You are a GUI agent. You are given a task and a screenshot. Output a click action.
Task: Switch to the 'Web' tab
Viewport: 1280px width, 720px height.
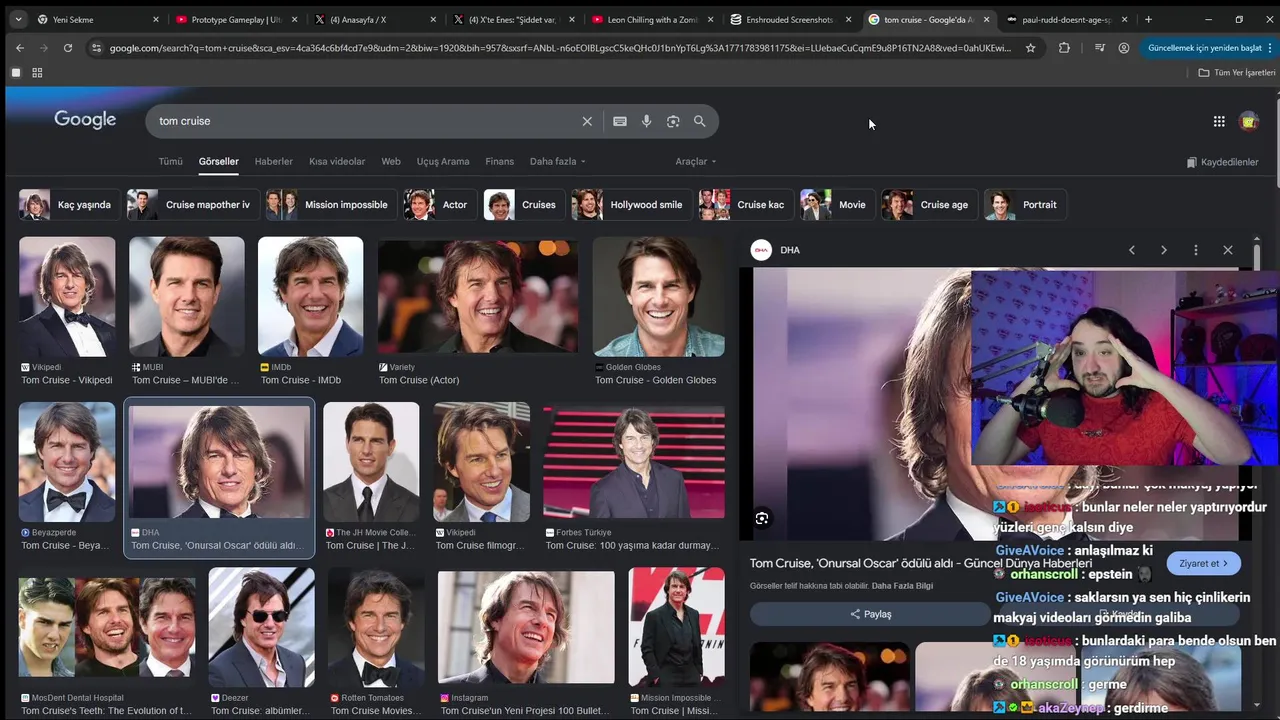391,161
